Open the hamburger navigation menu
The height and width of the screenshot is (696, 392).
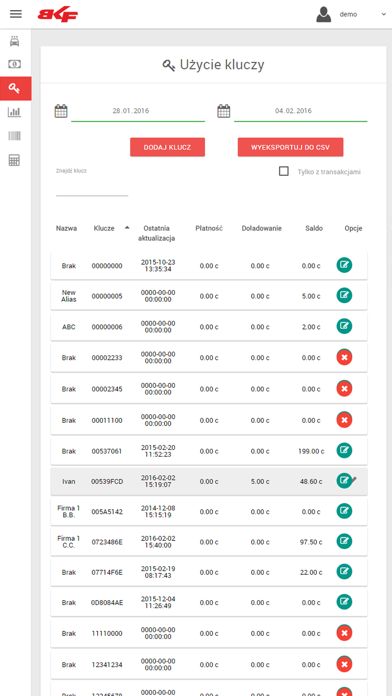pos(16,14)
